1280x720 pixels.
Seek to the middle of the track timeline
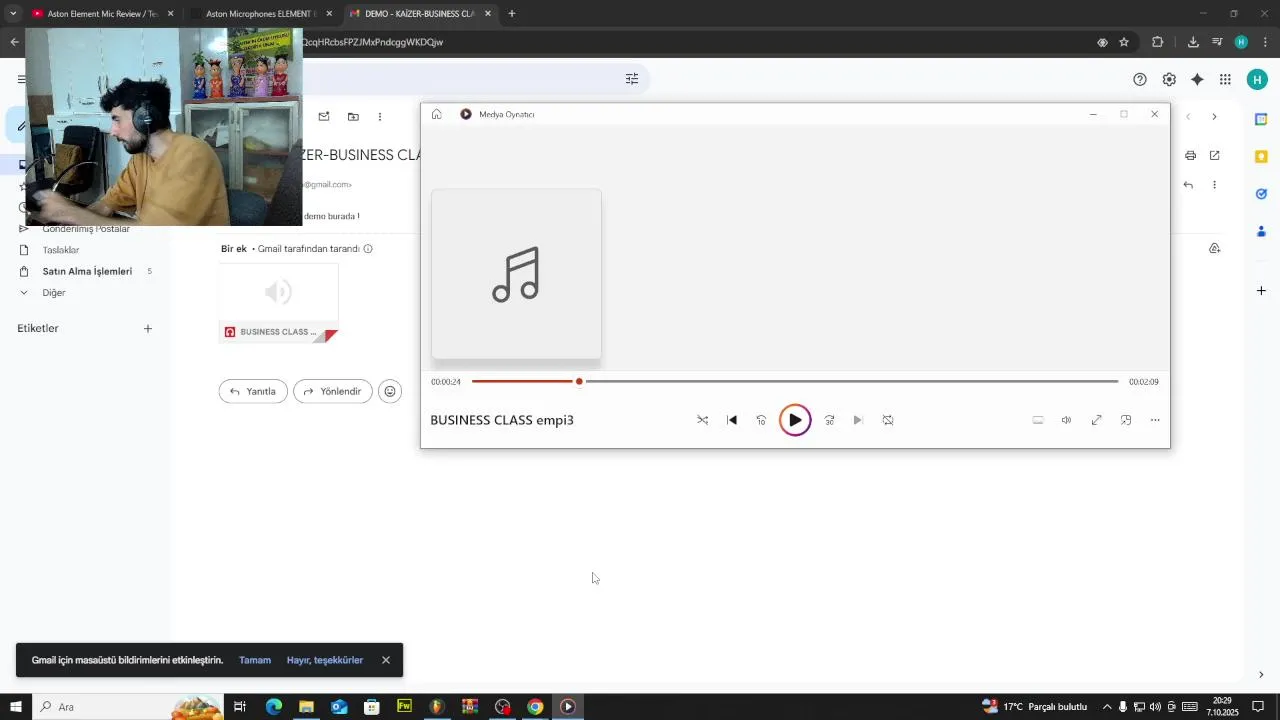point(795,381)
